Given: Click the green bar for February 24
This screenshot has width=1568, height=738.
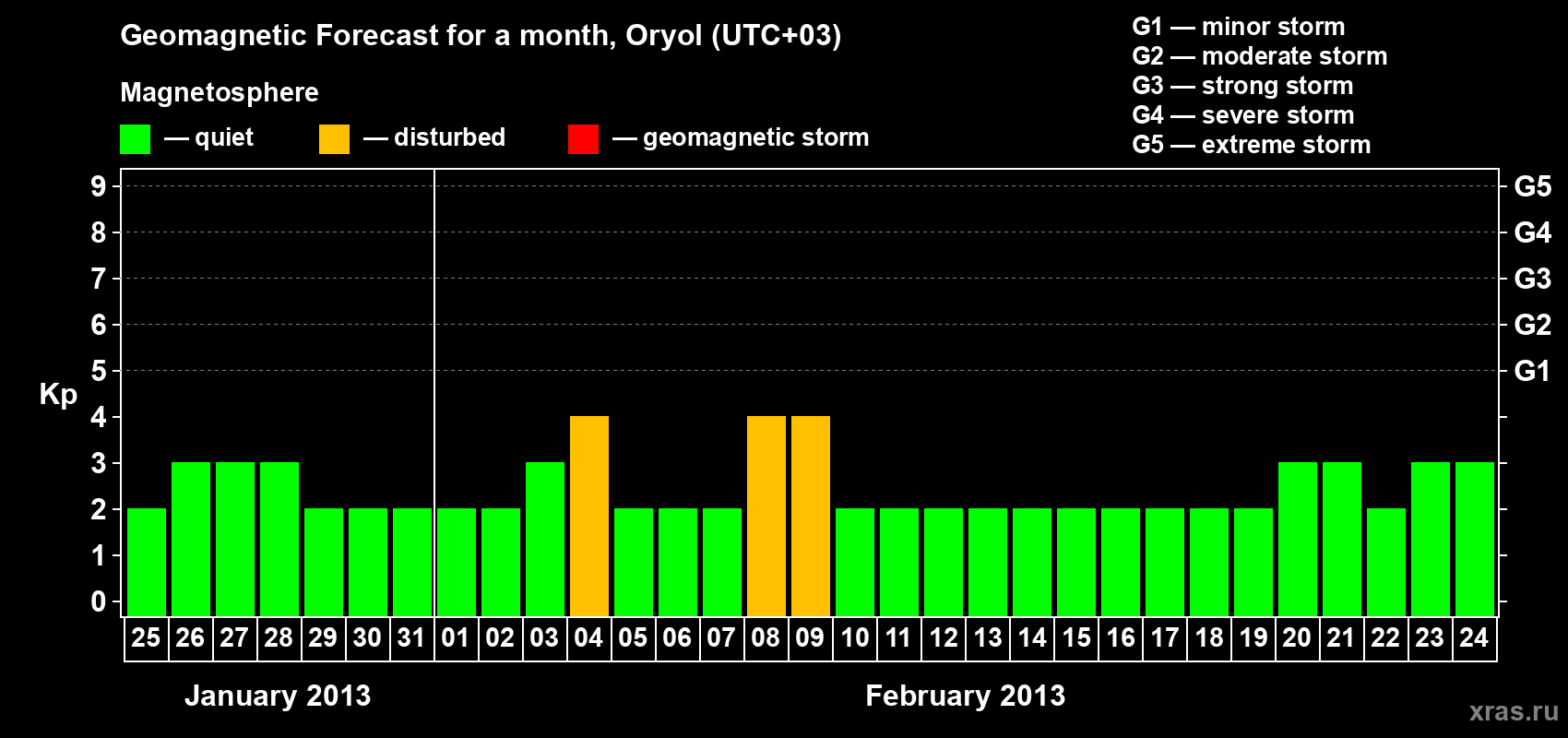Looking at the screenshot, I should (x=1475, y=540).
